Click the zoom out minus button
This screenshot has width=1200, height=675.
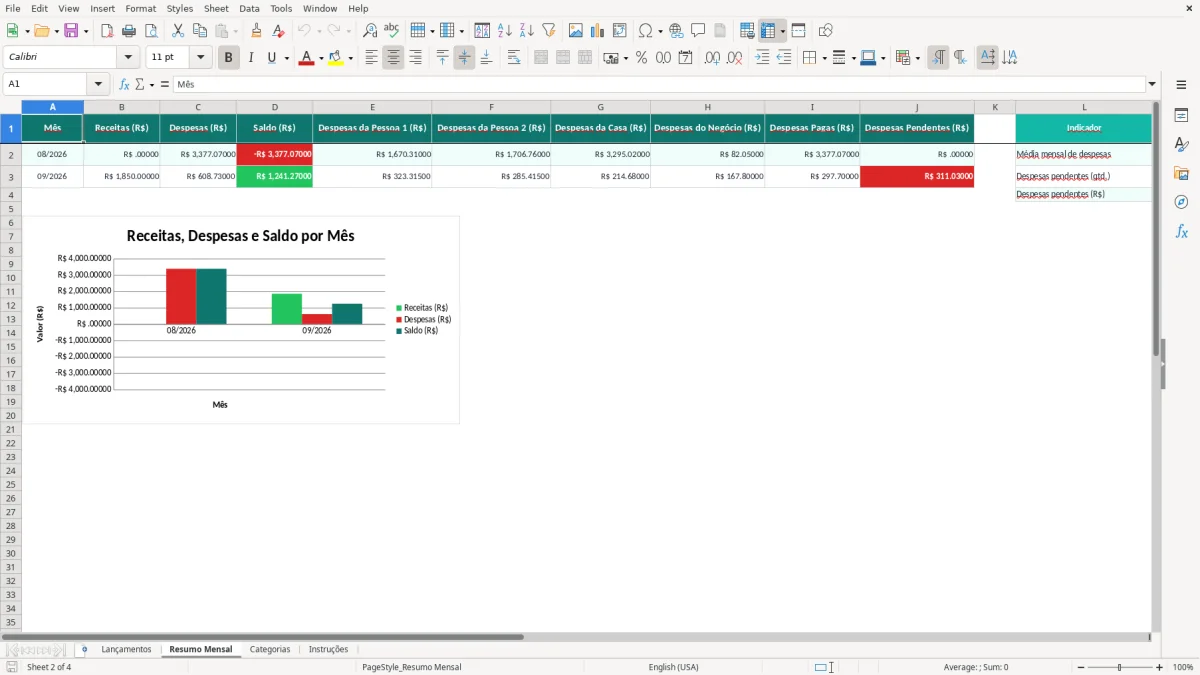(x=1080, y=667)
